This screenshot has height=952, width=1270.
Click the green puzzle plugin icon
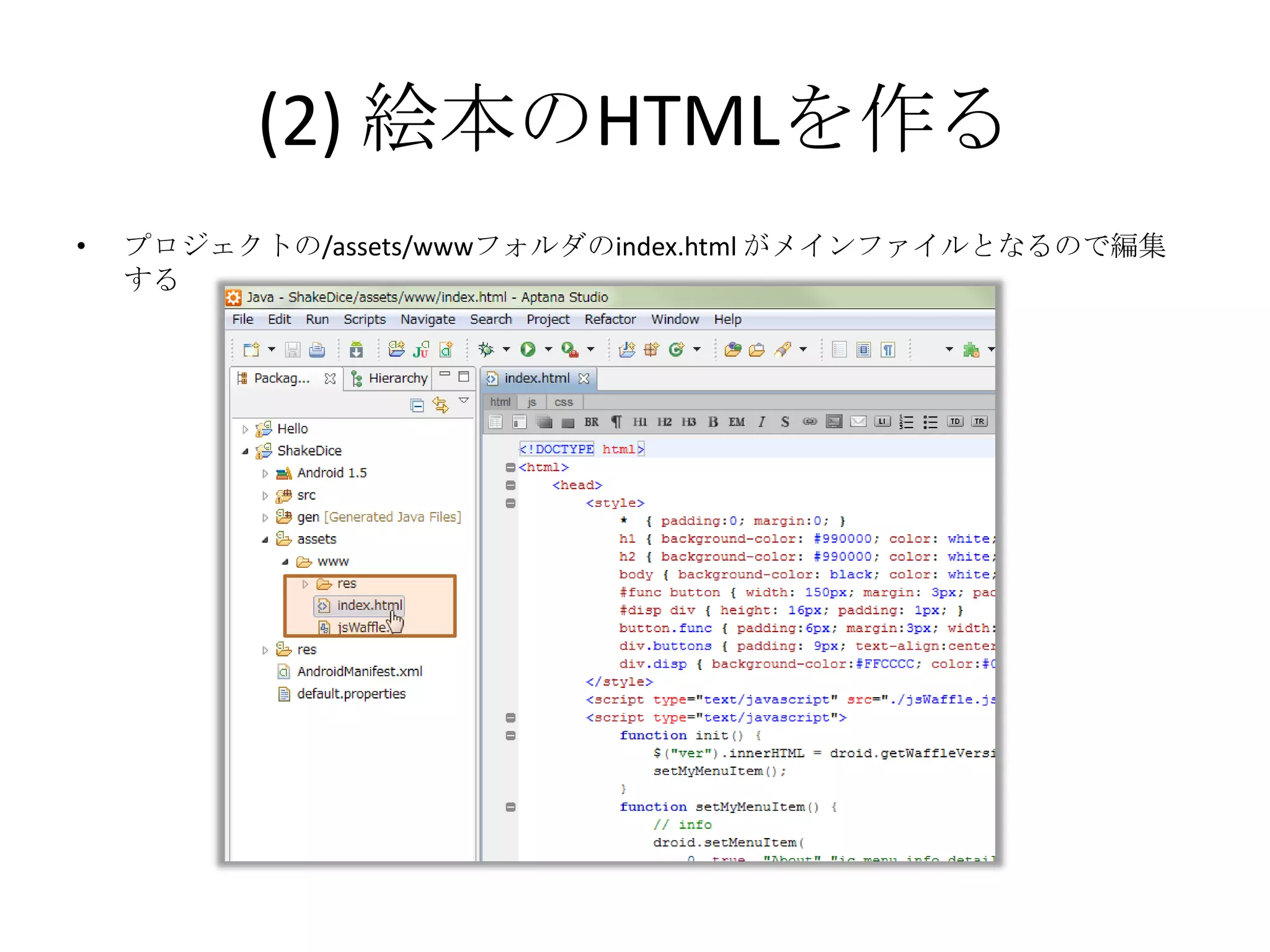[x=971, y=350]
